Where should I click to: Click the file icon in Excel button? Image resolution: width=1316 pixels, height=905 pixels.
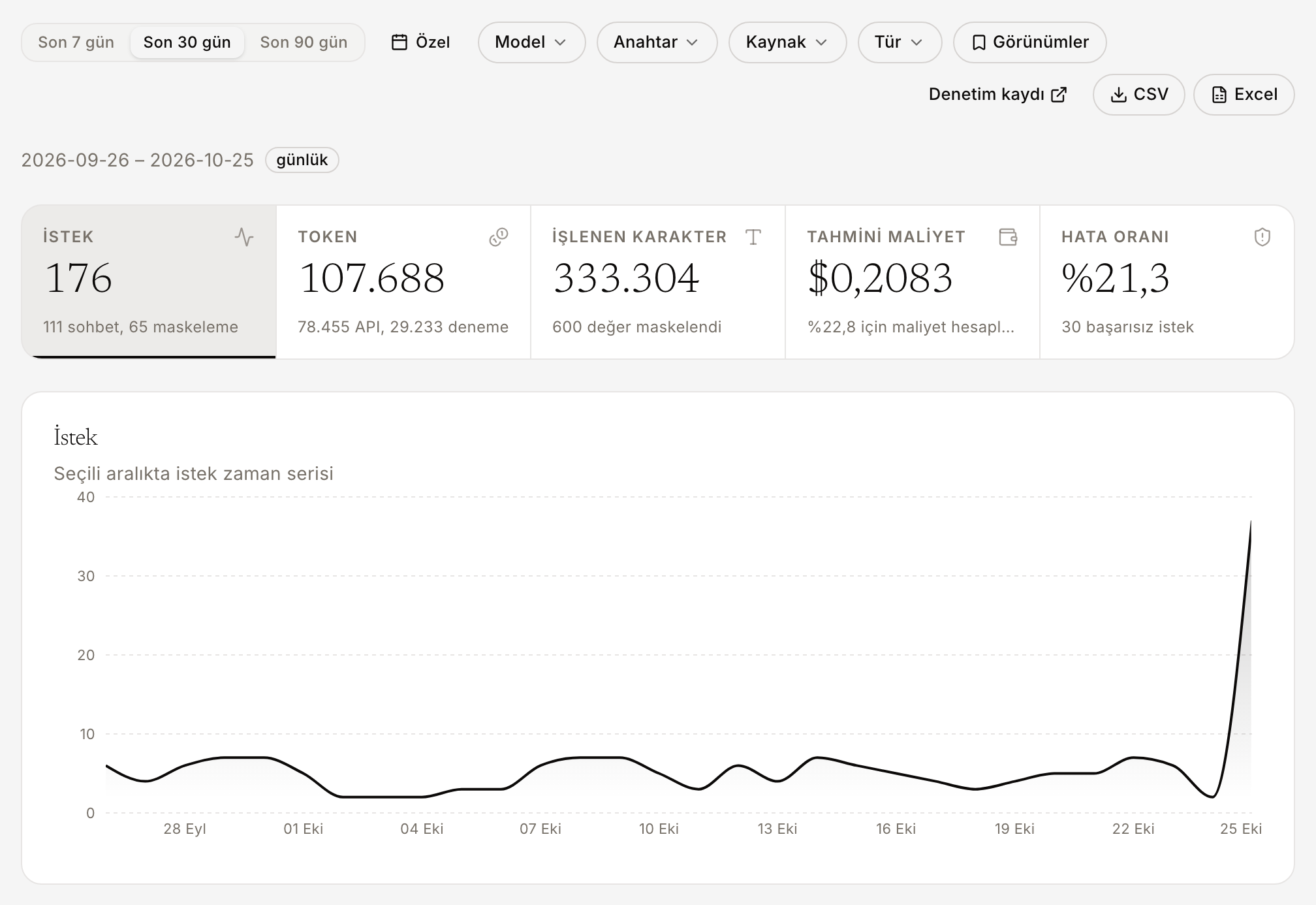(x=1219, y=95)
